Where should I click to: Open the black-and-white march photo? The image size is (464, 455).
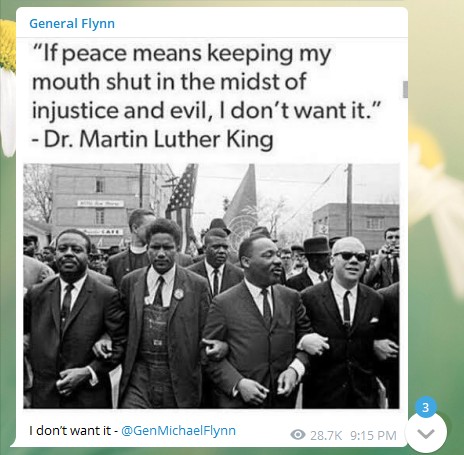[x=211, y=286]
